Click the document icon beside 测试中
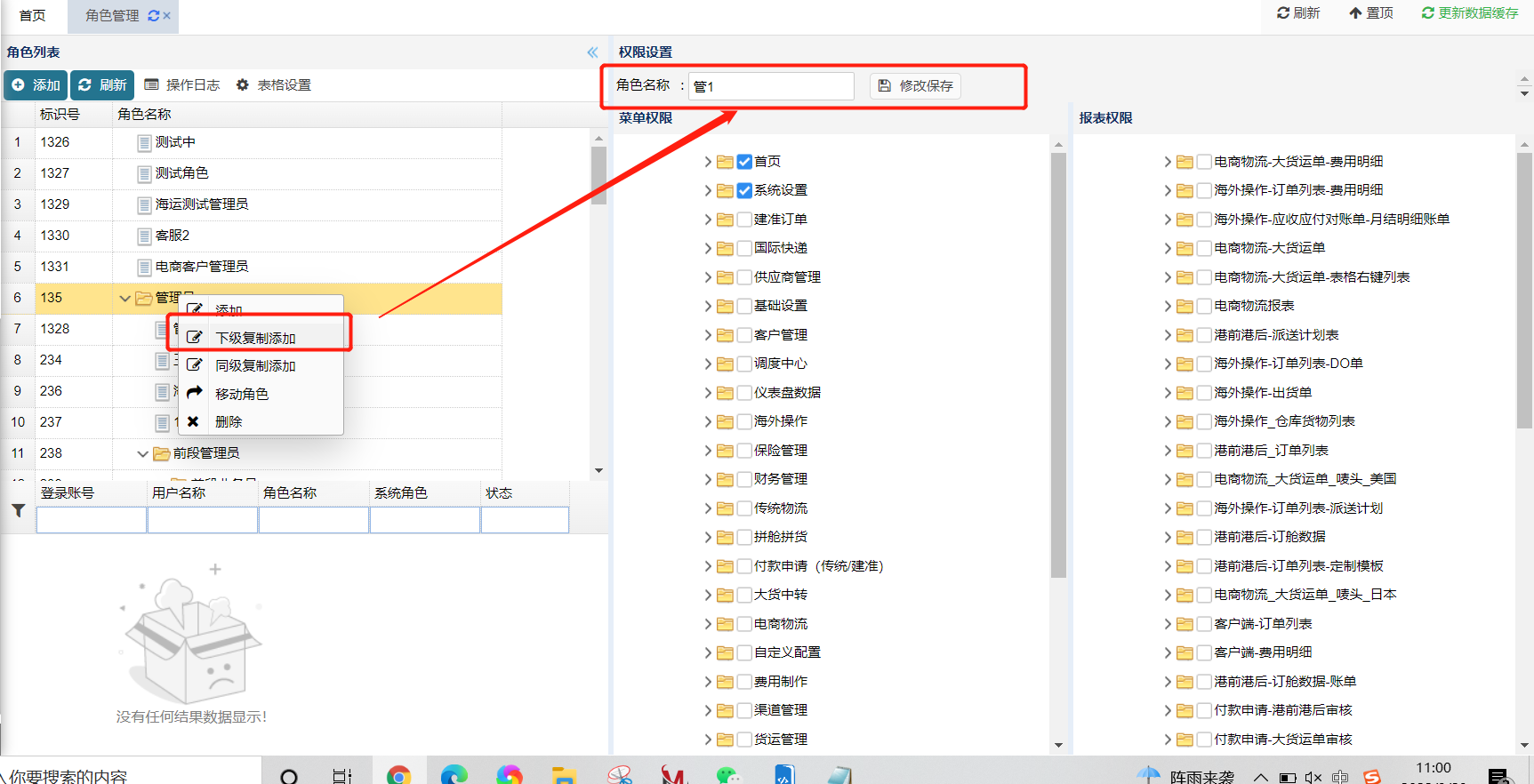Image resolution: width=1534 pixels, height=784 pixels. coord(144,142)
